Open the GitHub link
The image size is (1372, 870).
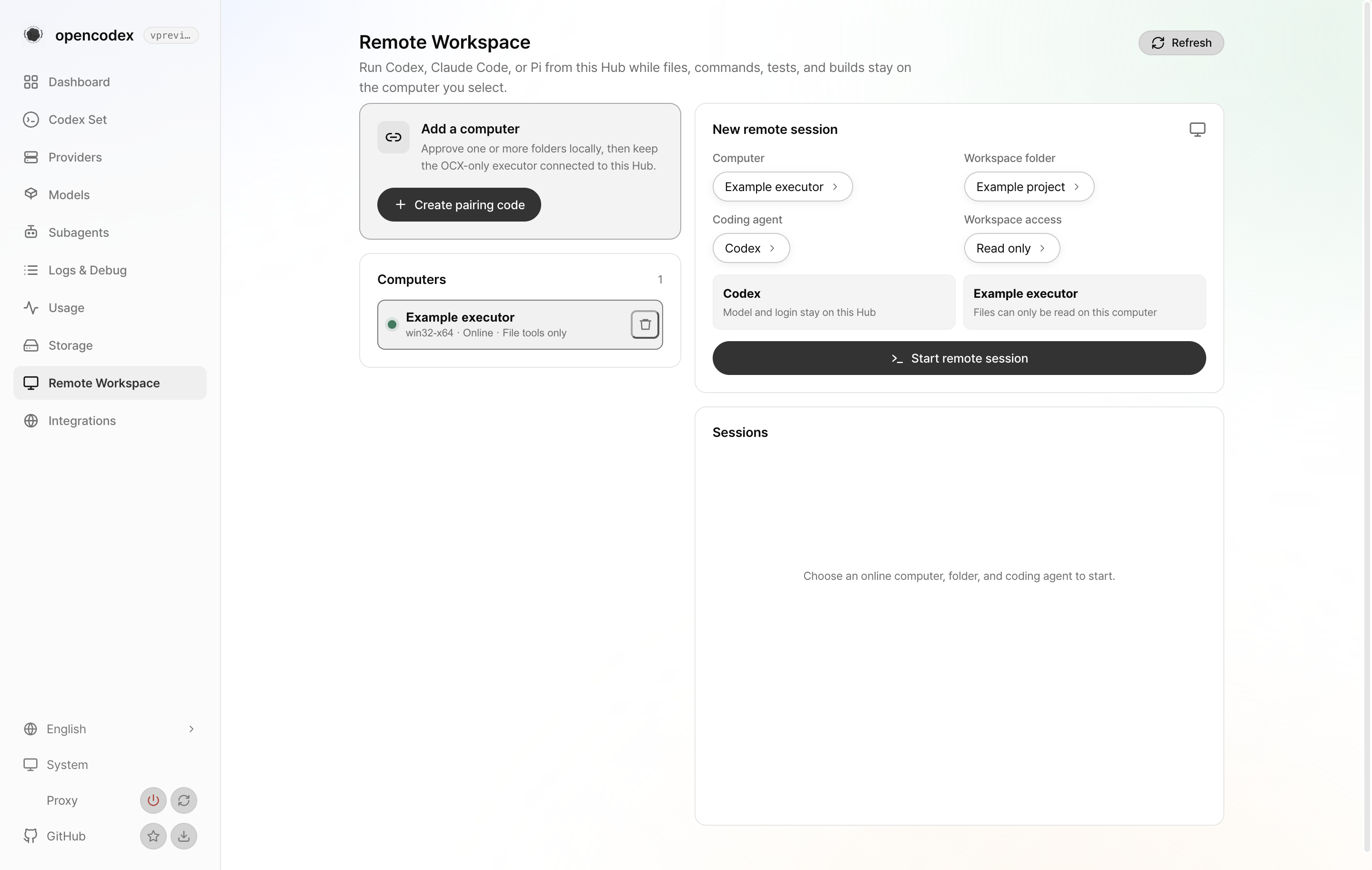click(66, 836)
